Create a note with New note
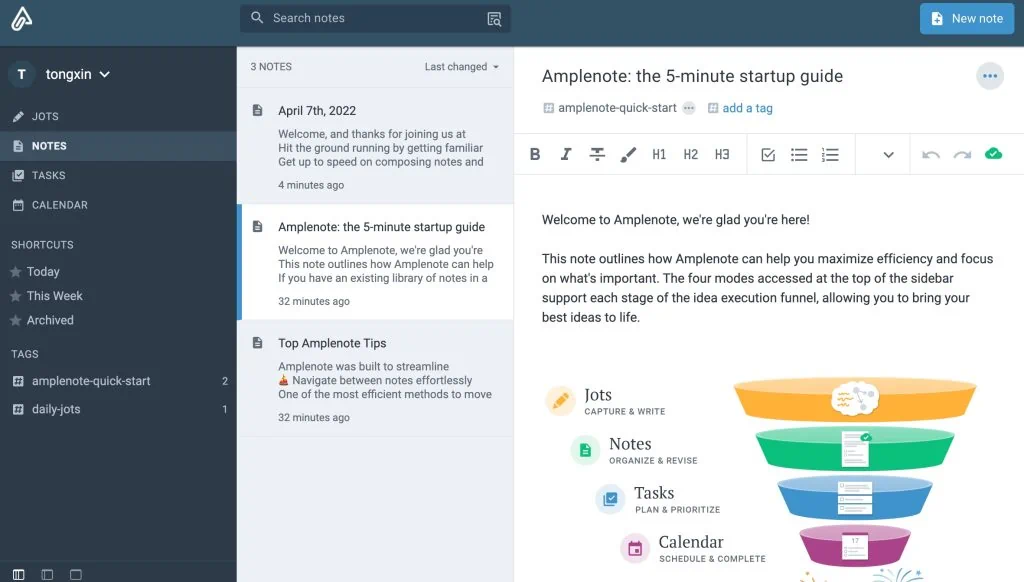This screenshot has height=582, width=1024. pyautogui.click(x=966, y=18)
